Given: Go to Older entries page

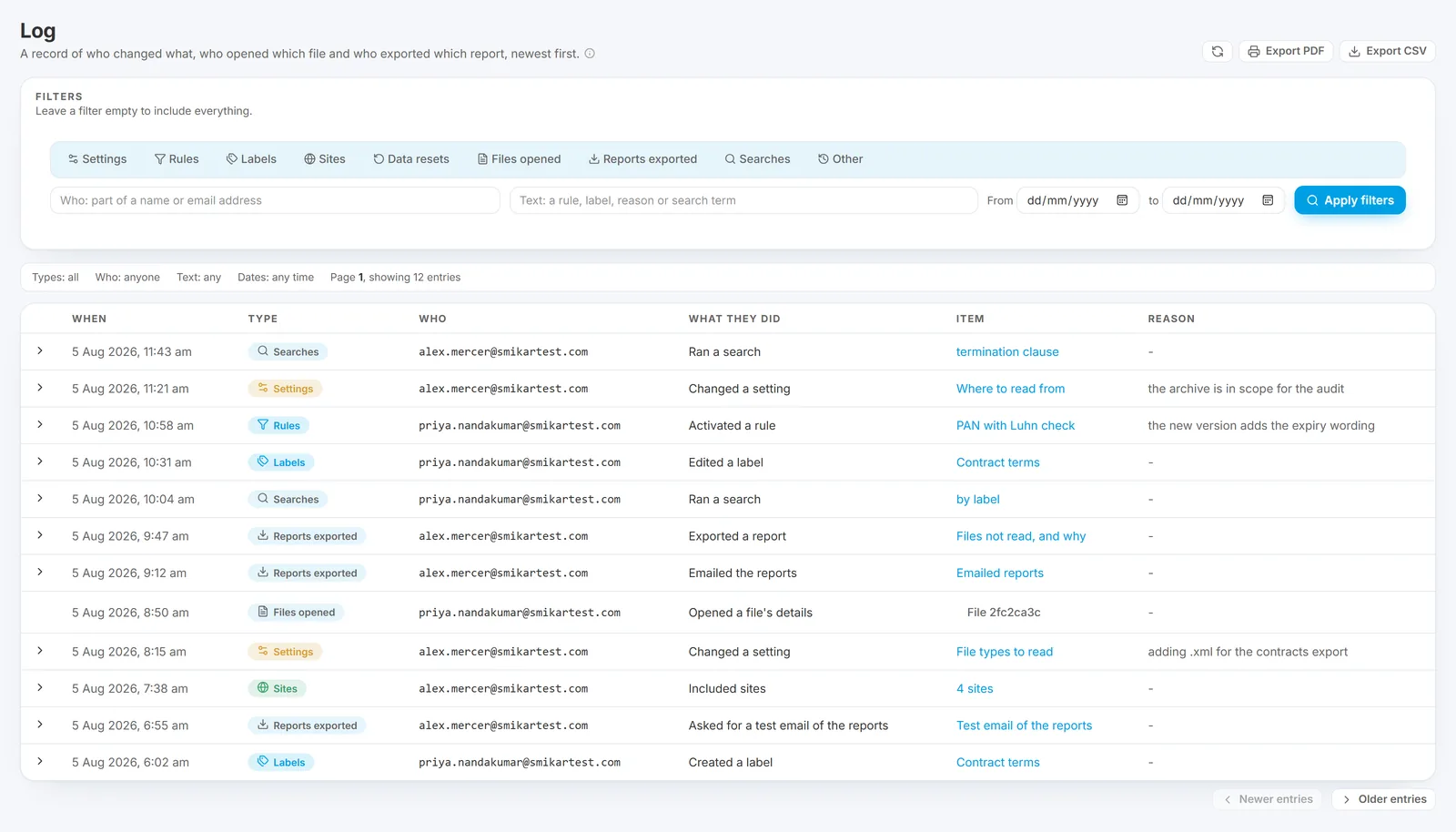Looking at the screenshot, I should click(1383, 799).
